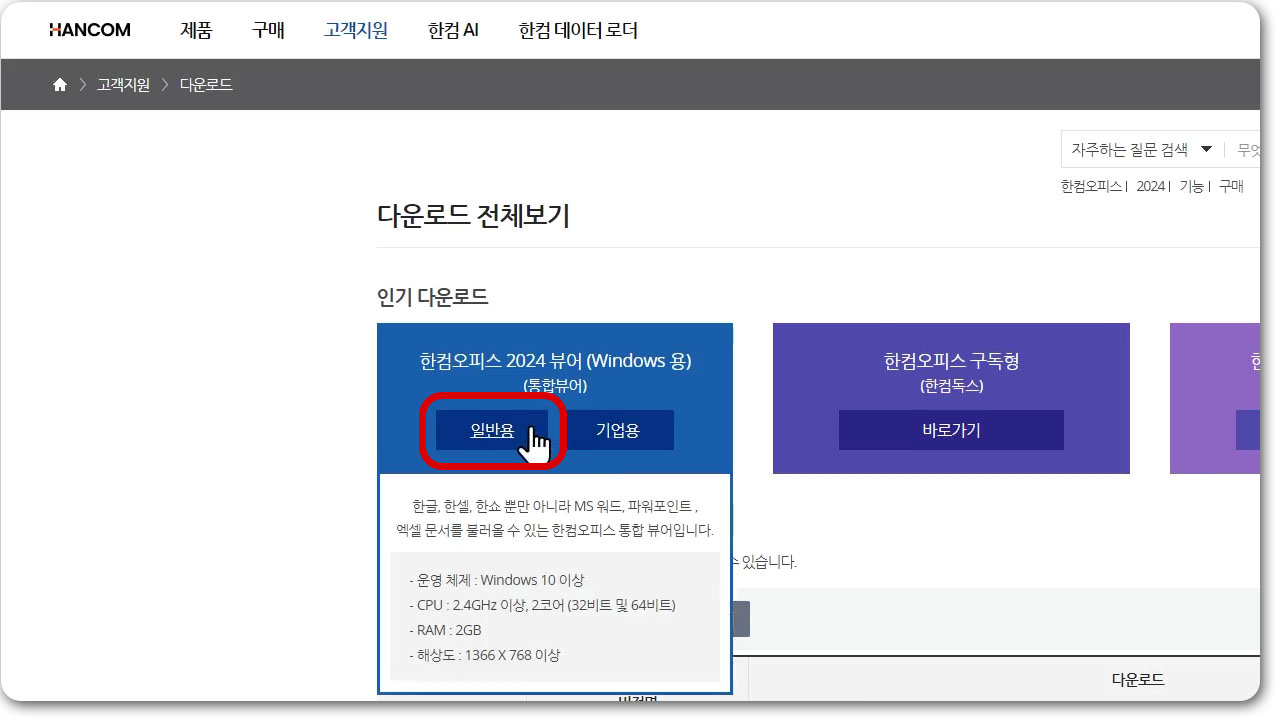
Task: Click the HANCOM logo
Action: [89, 30]
